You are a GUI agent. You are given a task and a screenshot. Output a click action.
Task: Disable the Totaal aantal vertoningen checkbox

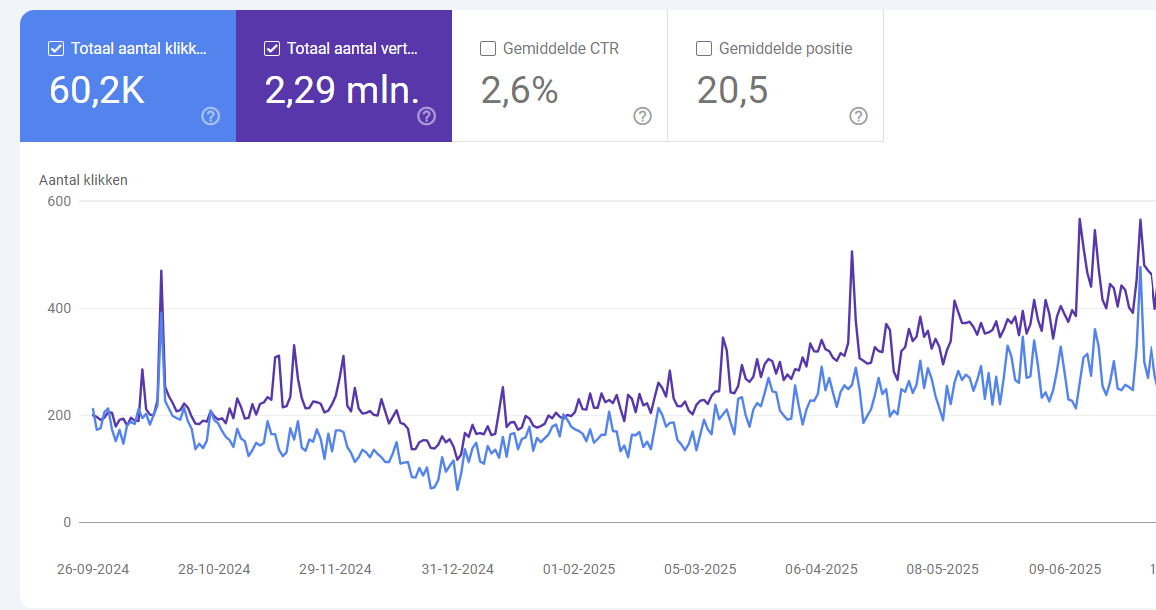coord(272,48)
